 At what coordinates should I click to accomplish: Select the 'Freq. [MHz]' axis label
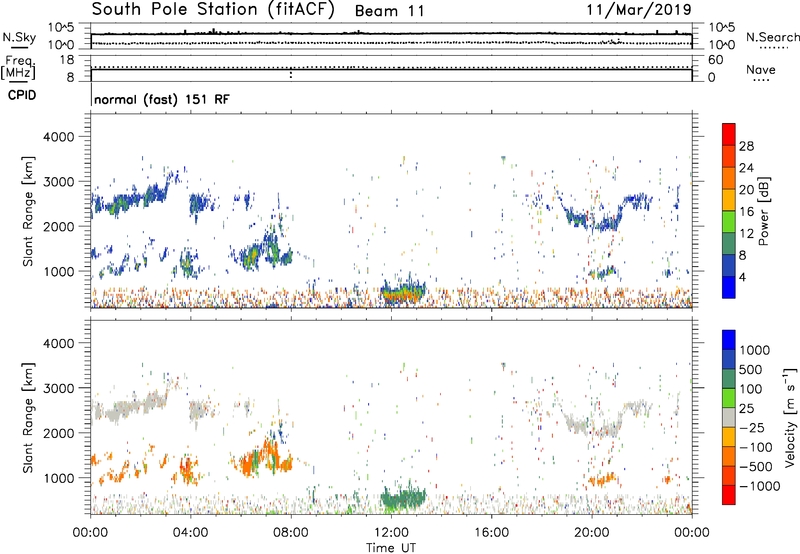18,68
